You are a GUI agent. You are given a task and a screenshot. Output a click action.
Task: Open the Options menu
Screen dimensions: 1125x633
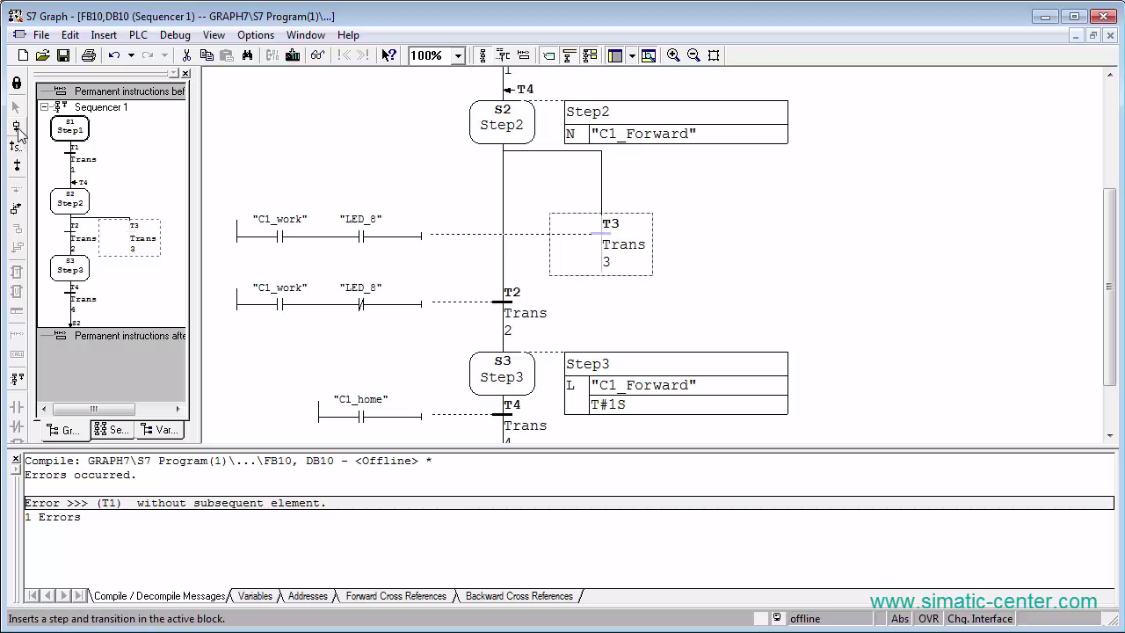tap(255, 35)
